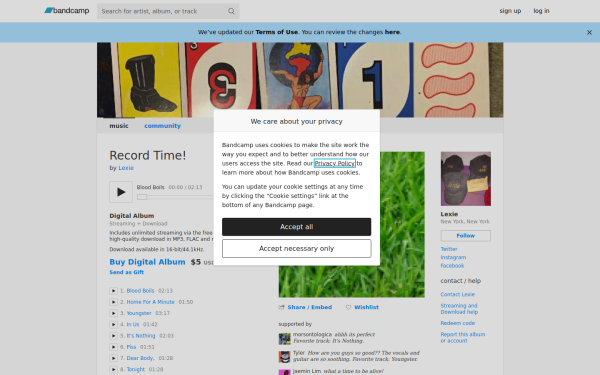
Task: Play track 2 Home For A Minute
Action: click(x=113, y=302)
